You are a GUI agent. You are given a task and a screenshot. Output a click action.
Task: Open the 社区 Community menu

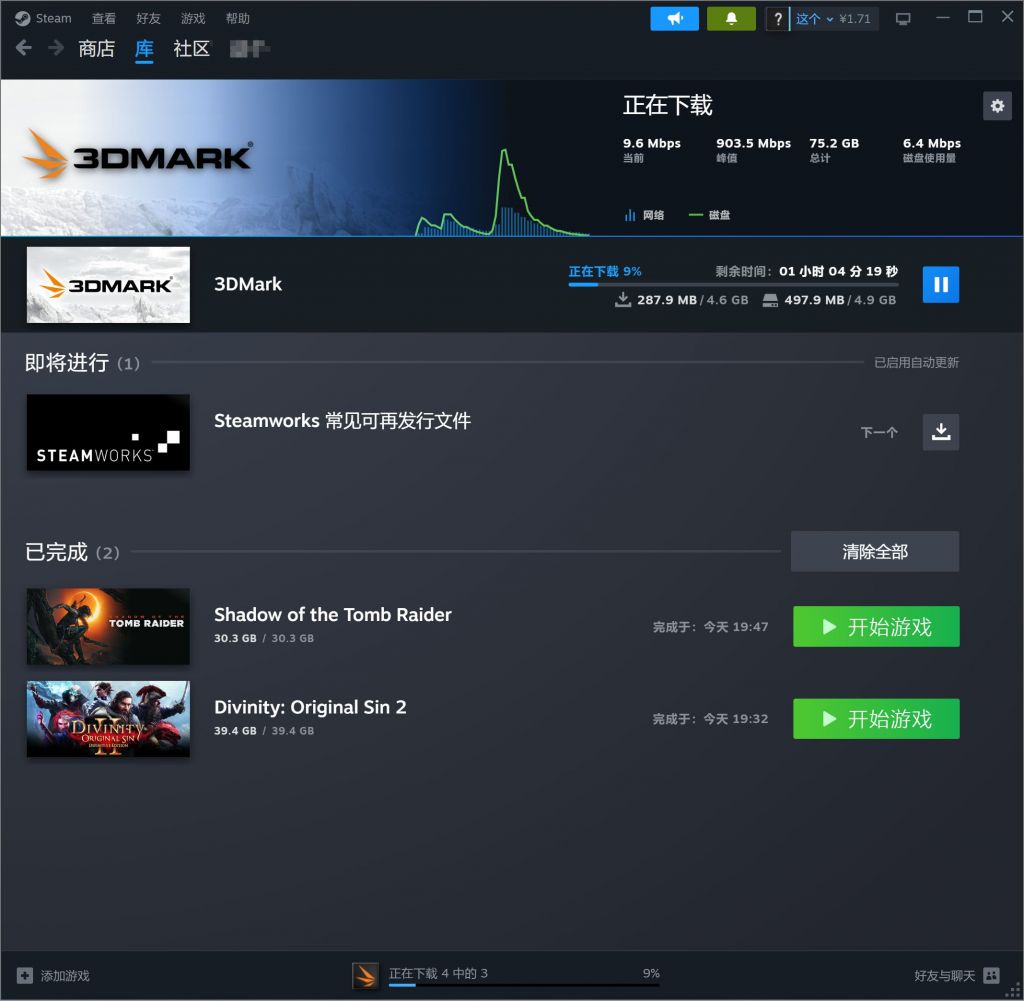191,49
